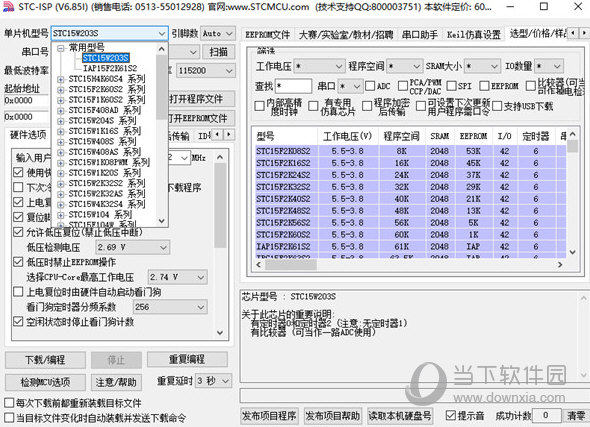
Task: Open the 串口 filter dropdown
Action: pyautogui.click(x=350, y=86)
